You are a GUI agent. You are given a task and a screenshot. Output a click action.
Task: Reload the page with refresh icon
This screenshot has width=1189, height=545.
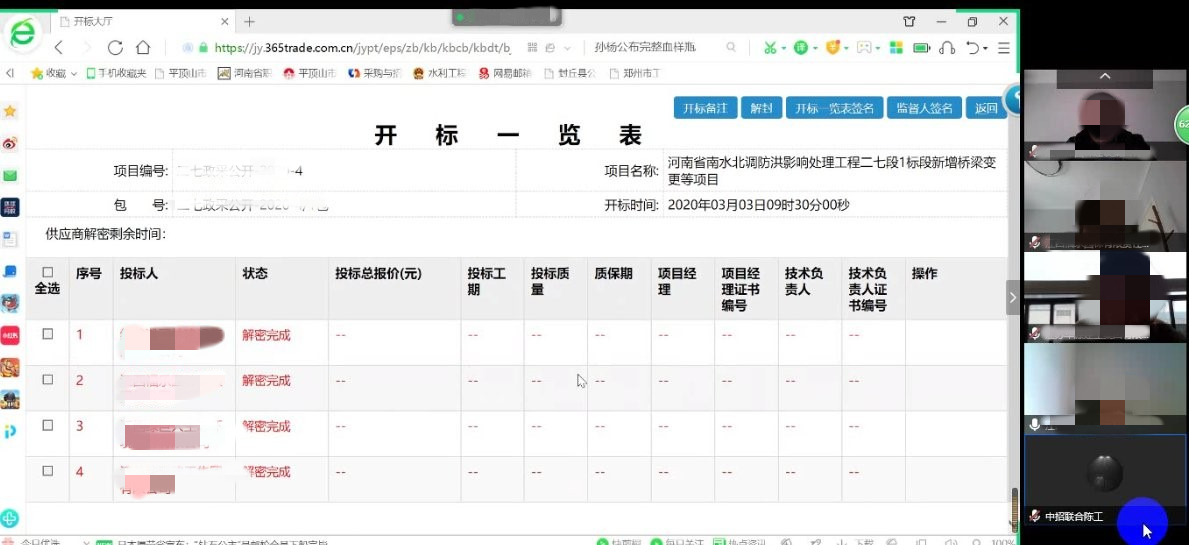115,47
